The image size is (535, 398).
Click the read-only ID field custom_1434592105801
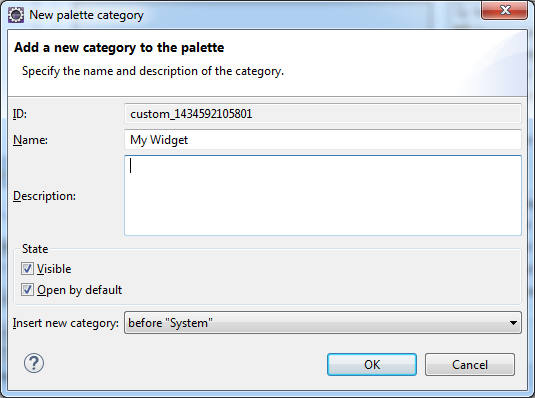pyautogui.click(x=323, y=114)
